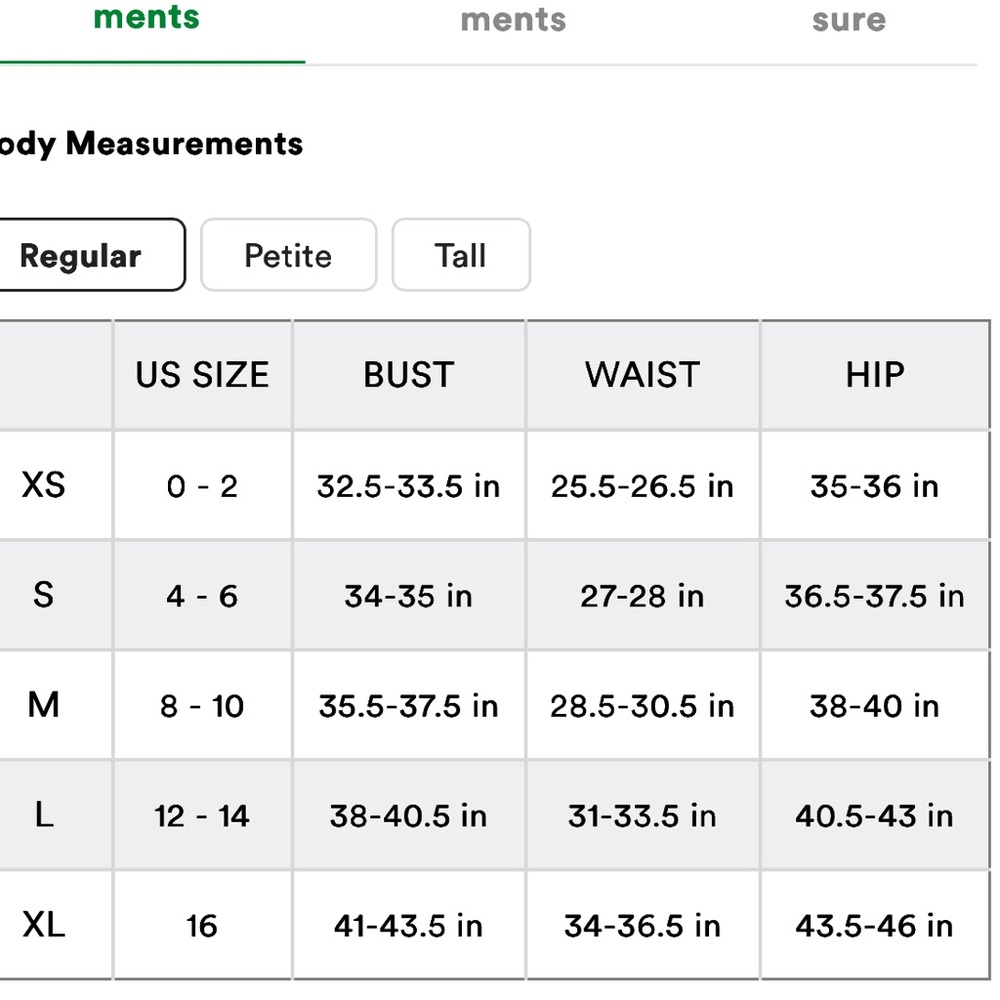Click the Body Measurements heading
Viewport: 1000px width, 1000px height.
coord(151,143)
